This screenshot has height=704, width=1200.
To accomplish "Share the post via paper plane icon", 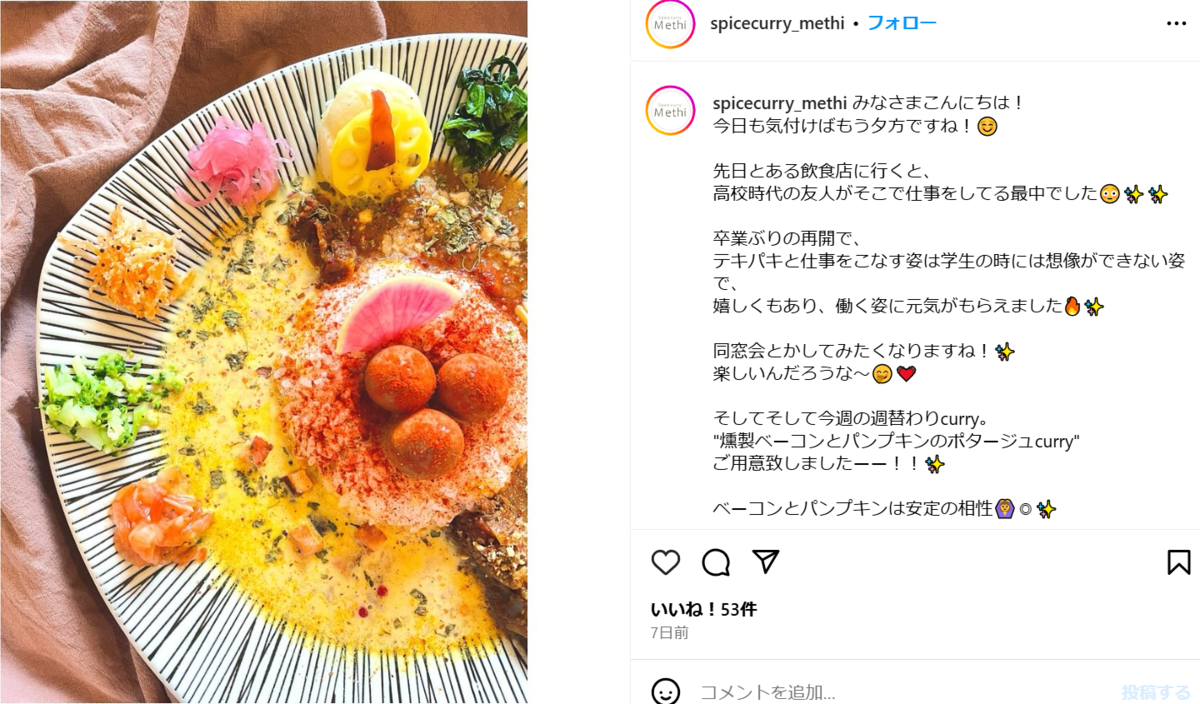I will 766,562.
